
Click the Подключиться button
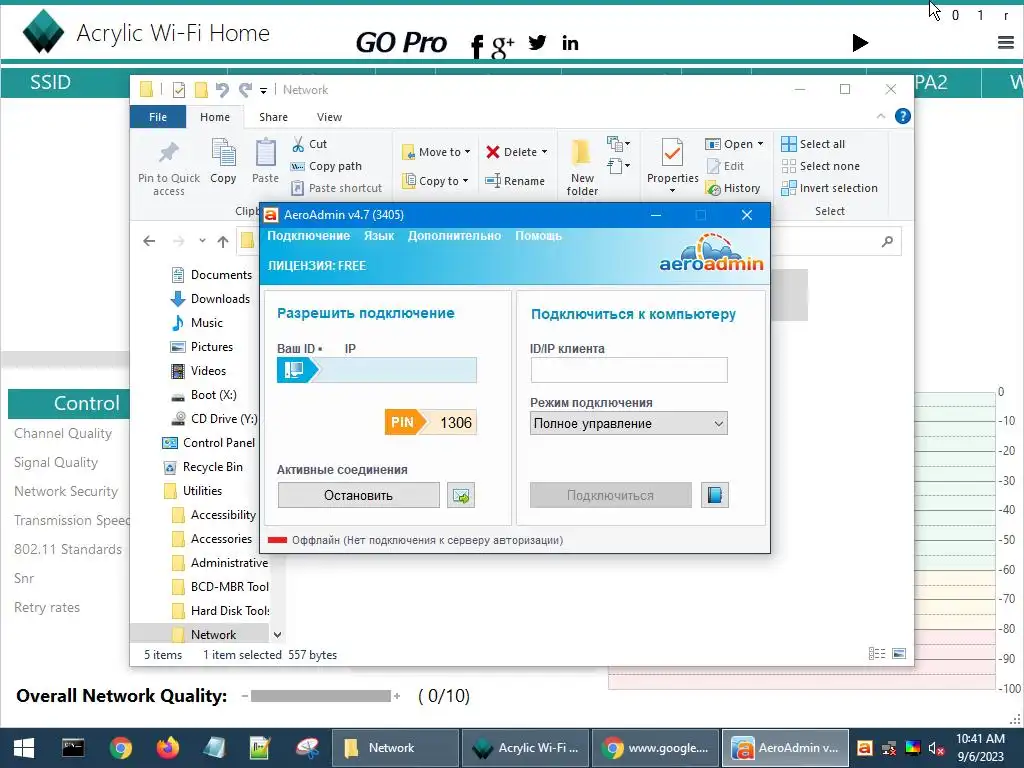611,495
